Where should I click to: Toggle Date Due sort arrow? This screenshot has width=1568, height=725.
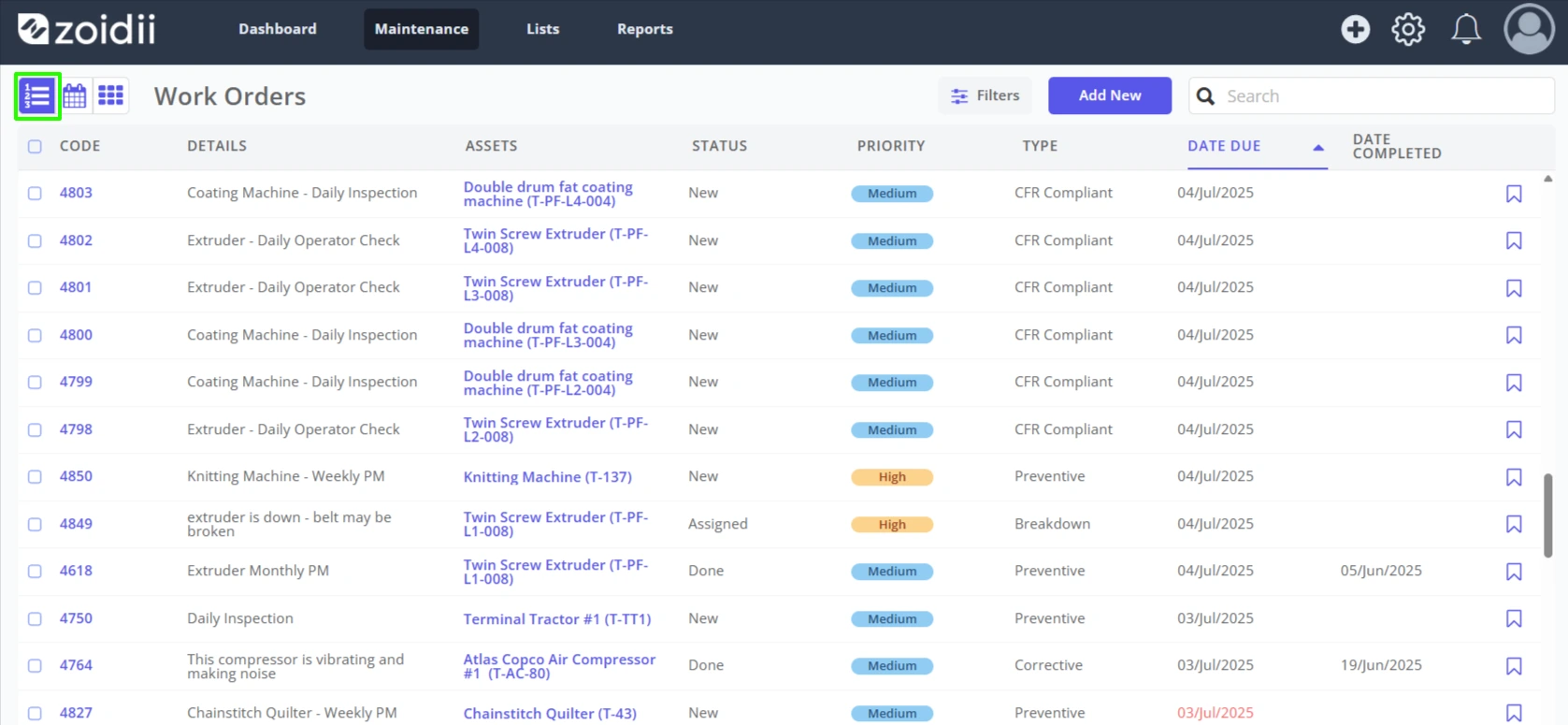1317,147
